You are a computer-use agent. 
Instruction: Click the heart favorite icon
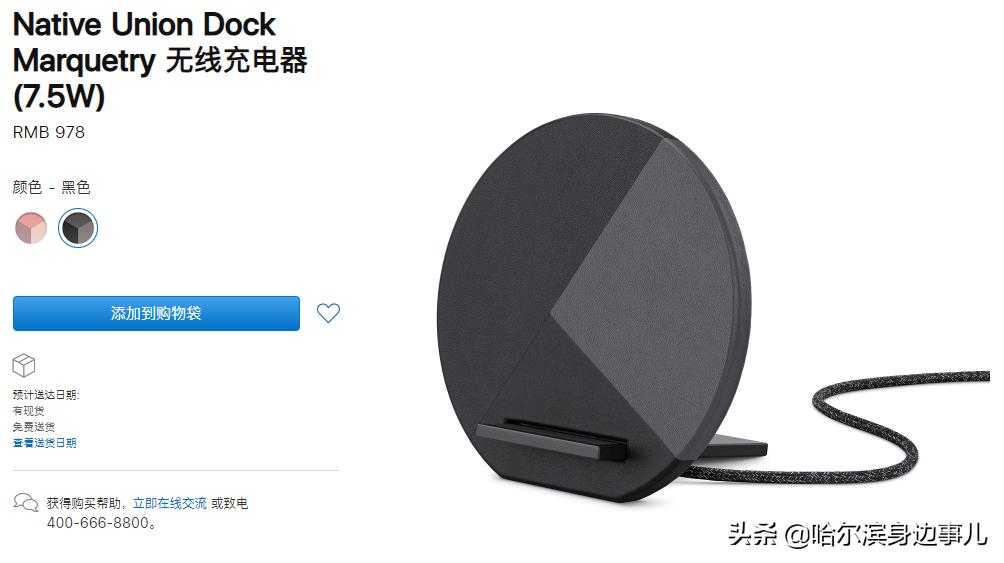tap(328, 313)
